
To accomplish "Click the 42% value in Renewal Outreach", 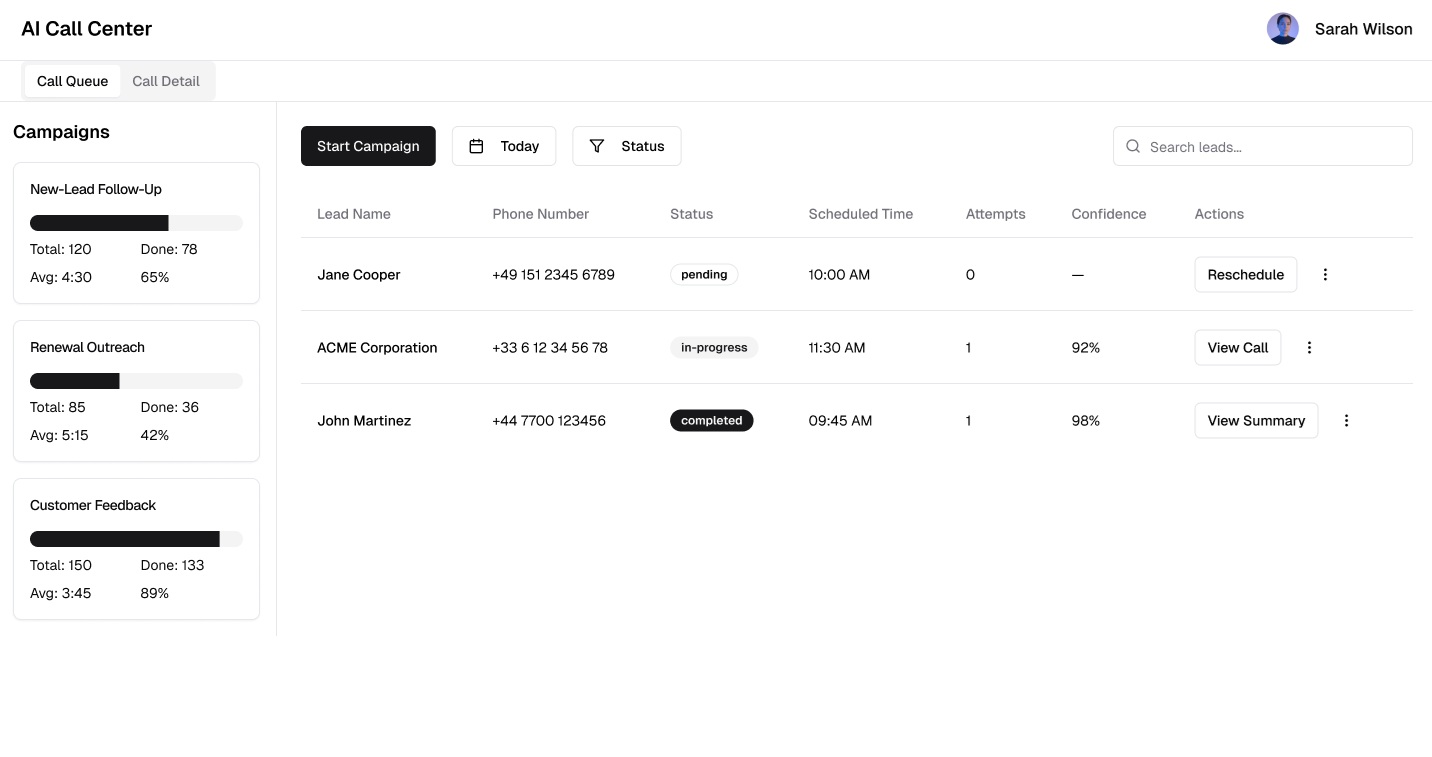I will coord(155,435).
